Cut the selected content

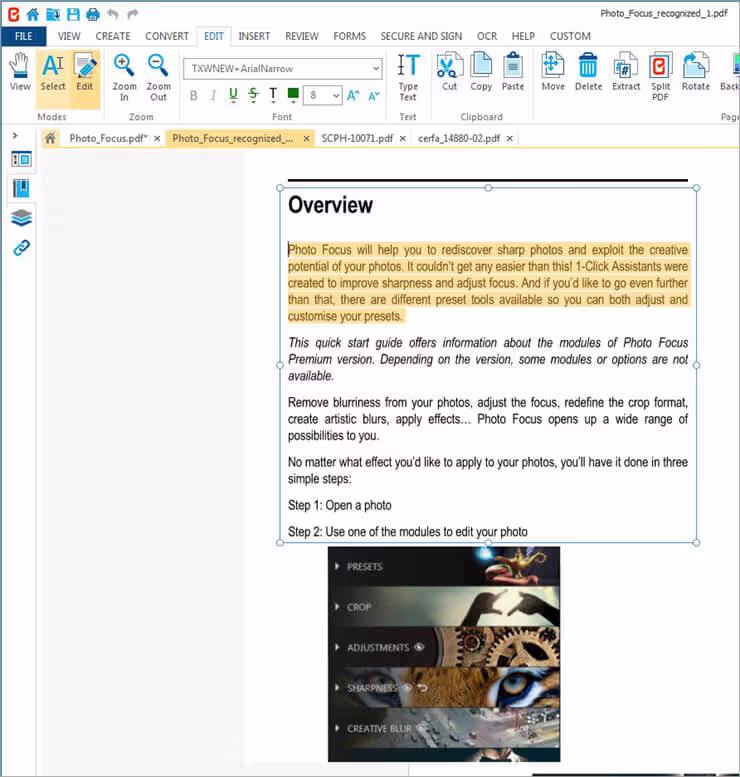pos(450,72)
